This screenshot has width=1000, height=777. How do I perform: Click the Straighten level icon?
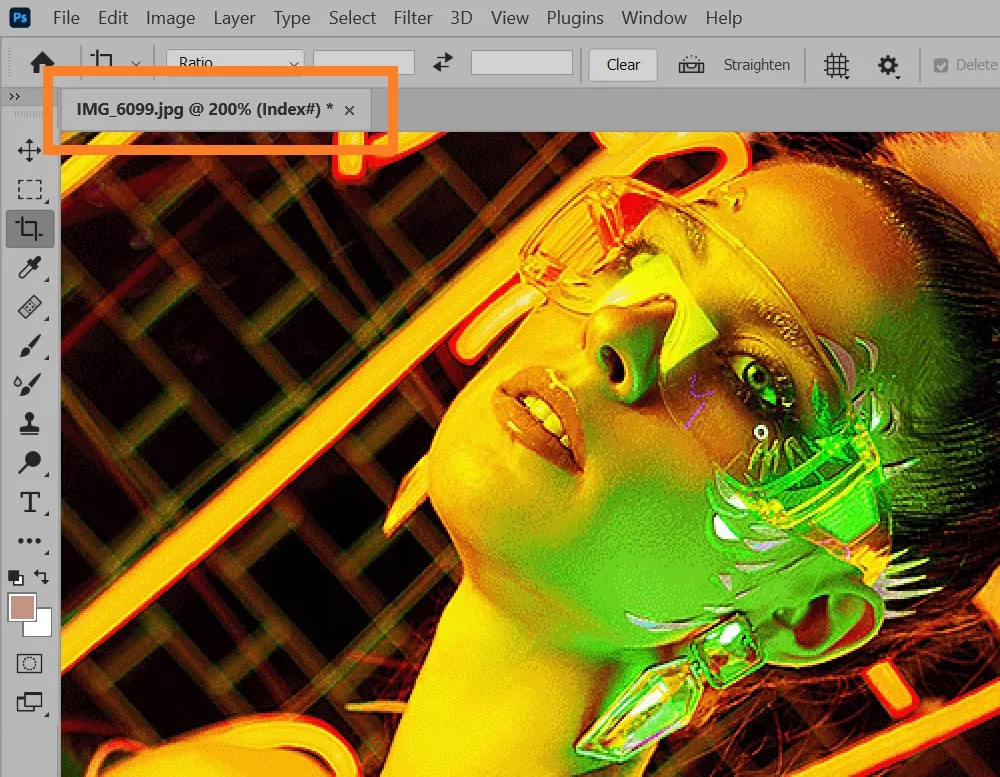[x=691, y=64]
